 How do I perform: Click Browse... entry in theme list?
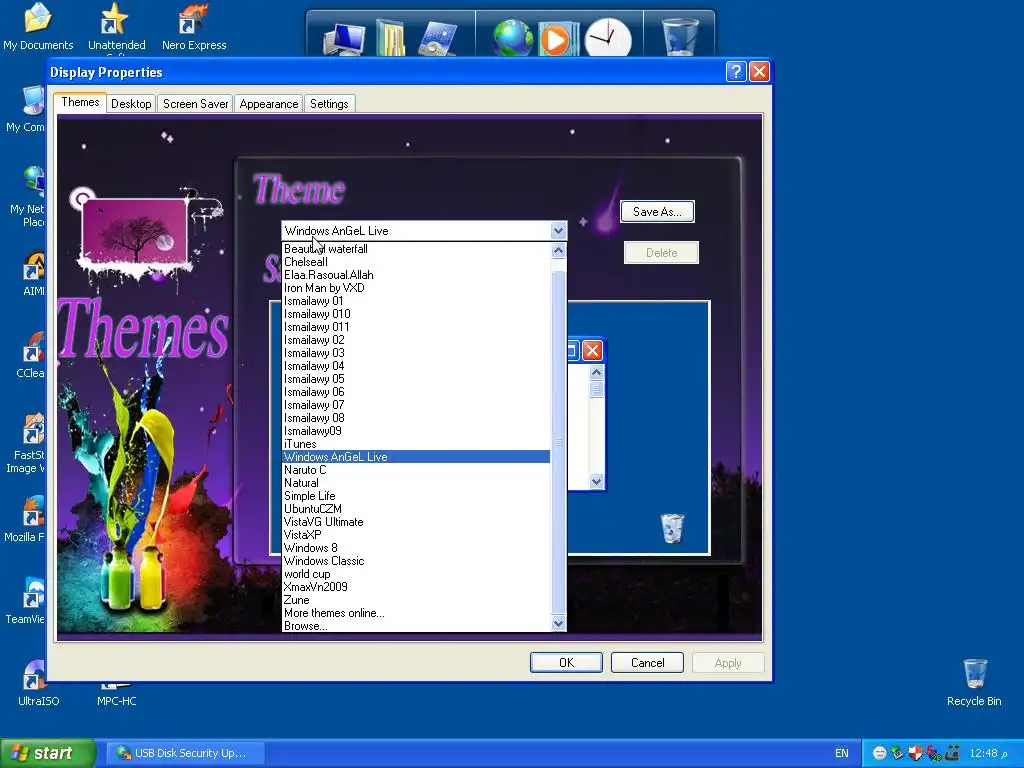(x=416, y=626)
